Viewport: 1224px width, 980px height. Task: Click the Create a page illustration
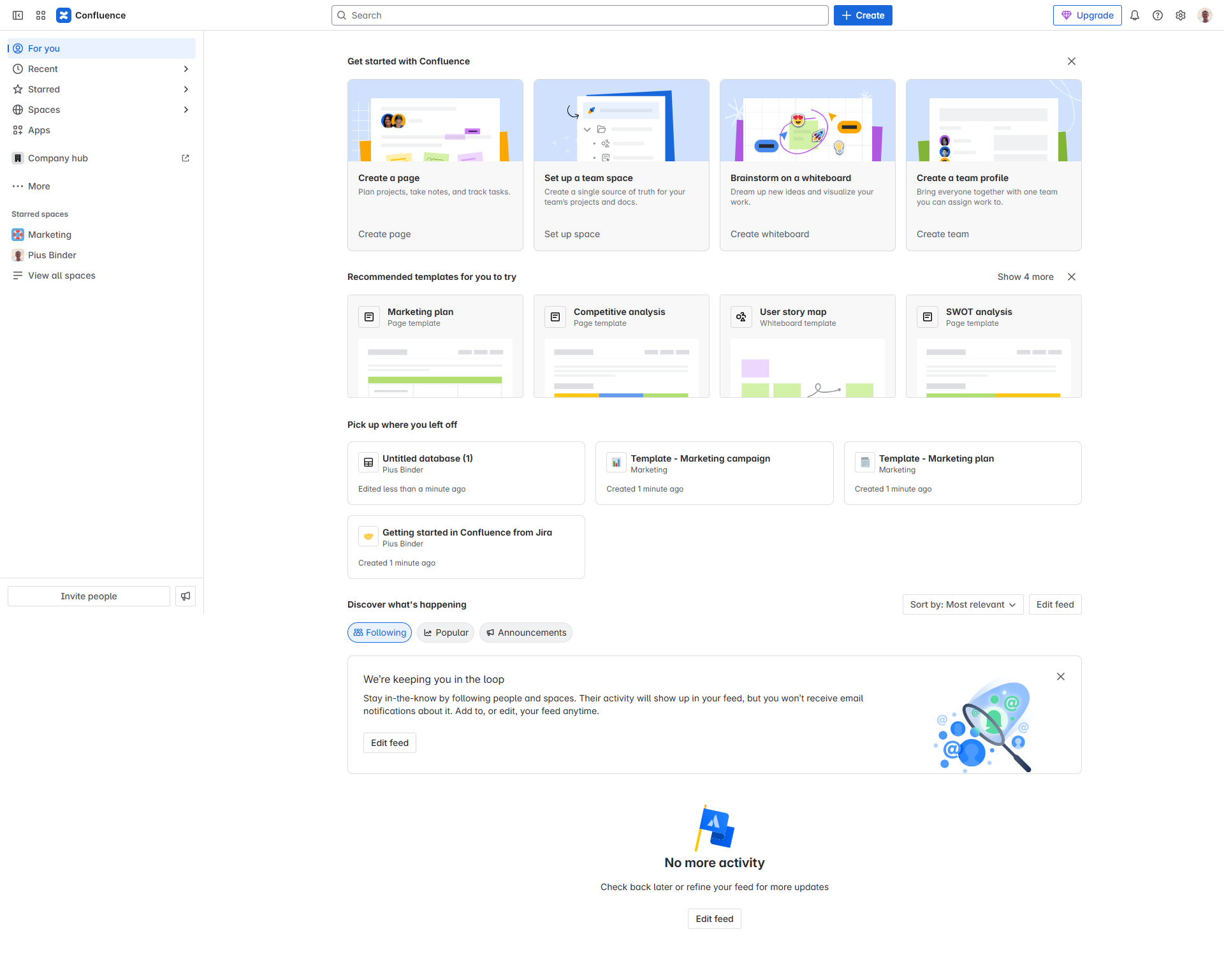click(x=435, y=121)
